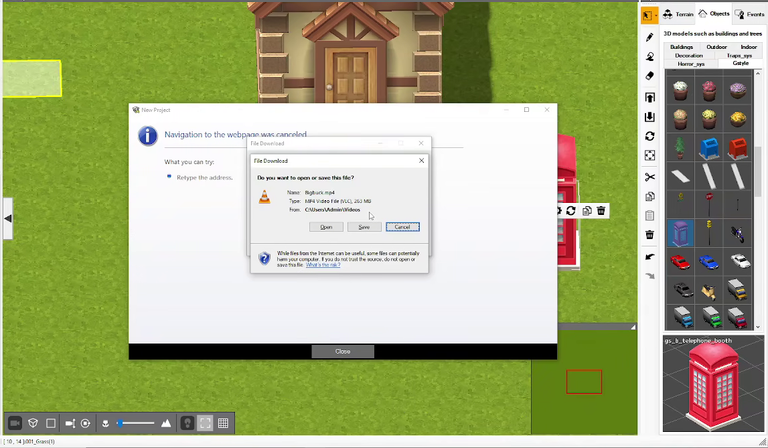Open the selection tool dropdown arrow

(x=656, y=16)
